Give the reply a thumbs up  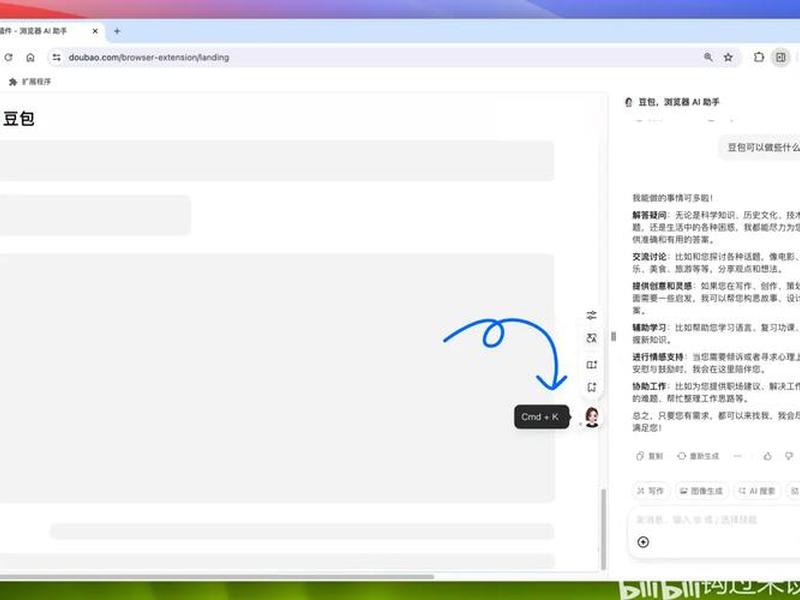[x=767, y=456]
